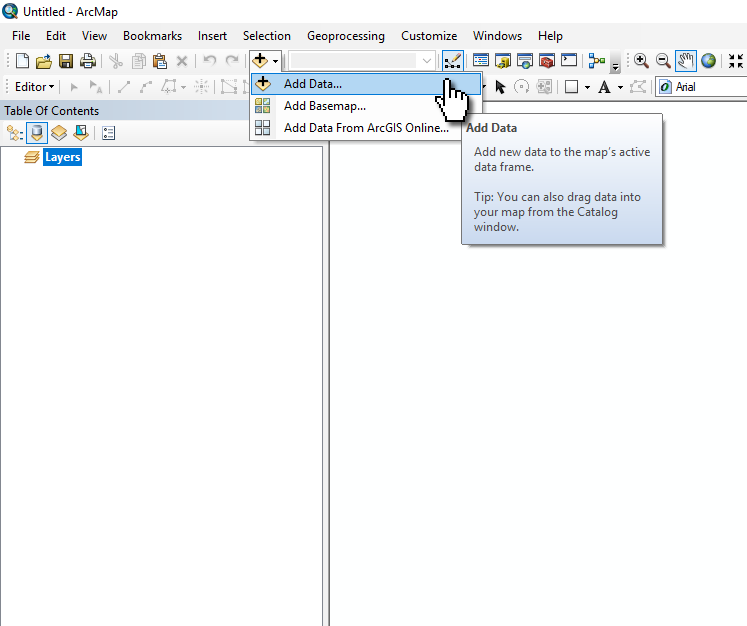Switch to List By Drawing Order view
The image size is (747, 626).
15,133
